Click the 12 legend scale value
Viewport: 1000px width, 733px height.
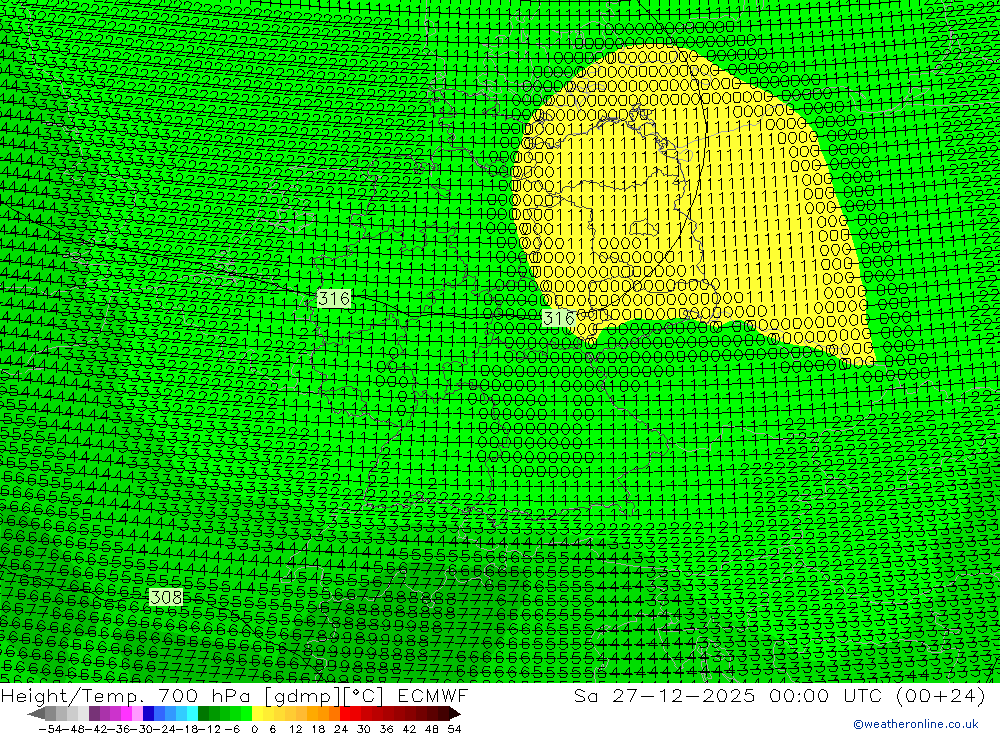[295, 729]
